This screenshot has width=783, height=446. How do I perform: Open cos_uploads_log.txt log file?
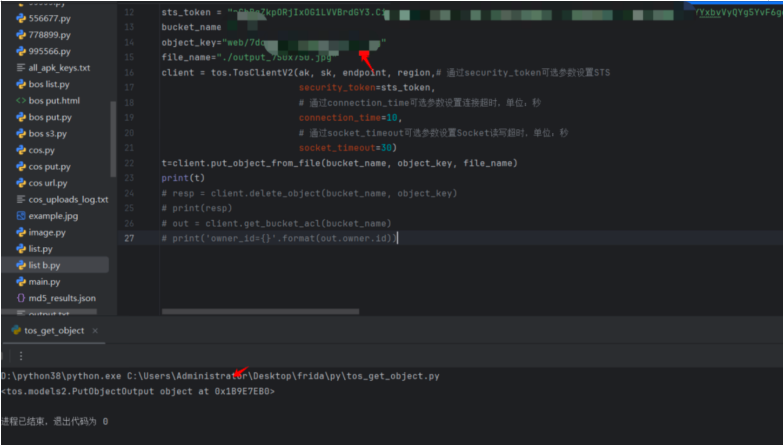pyautogui.click(x=68, y=199)
